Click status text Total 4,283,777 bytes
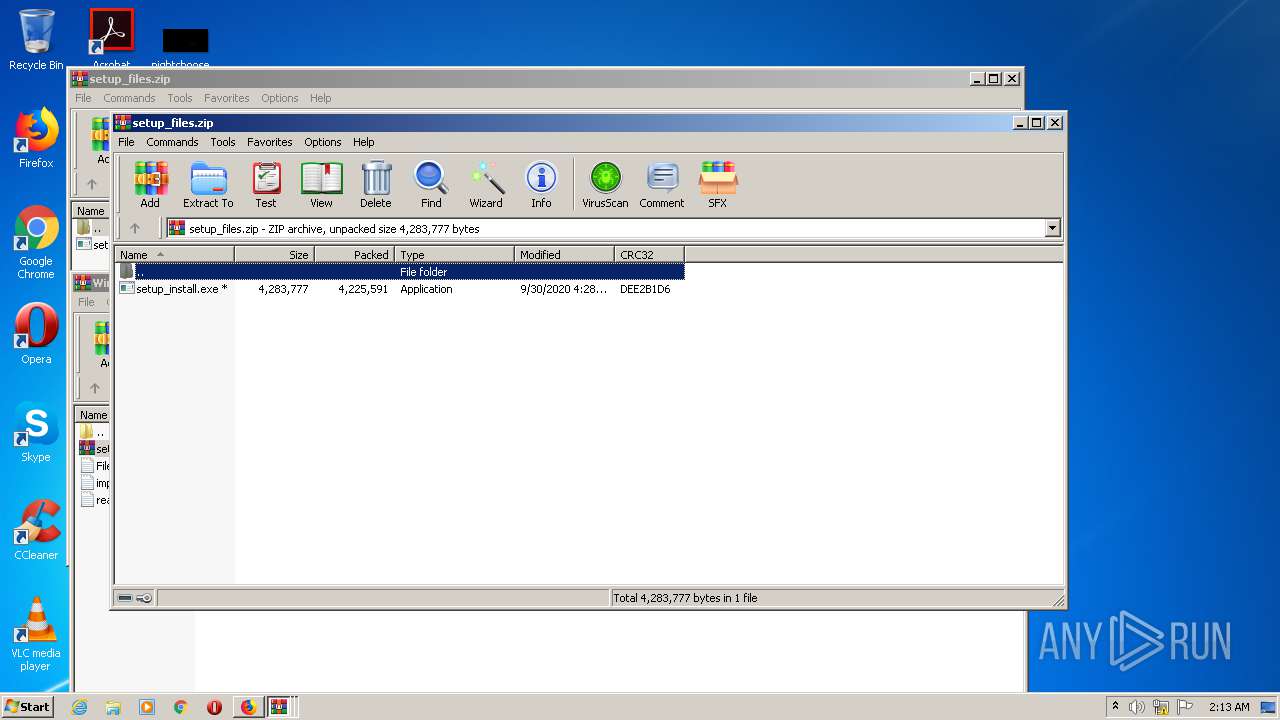The height and width of the screenshot is (720, 1280). click(x=685, y=598)
